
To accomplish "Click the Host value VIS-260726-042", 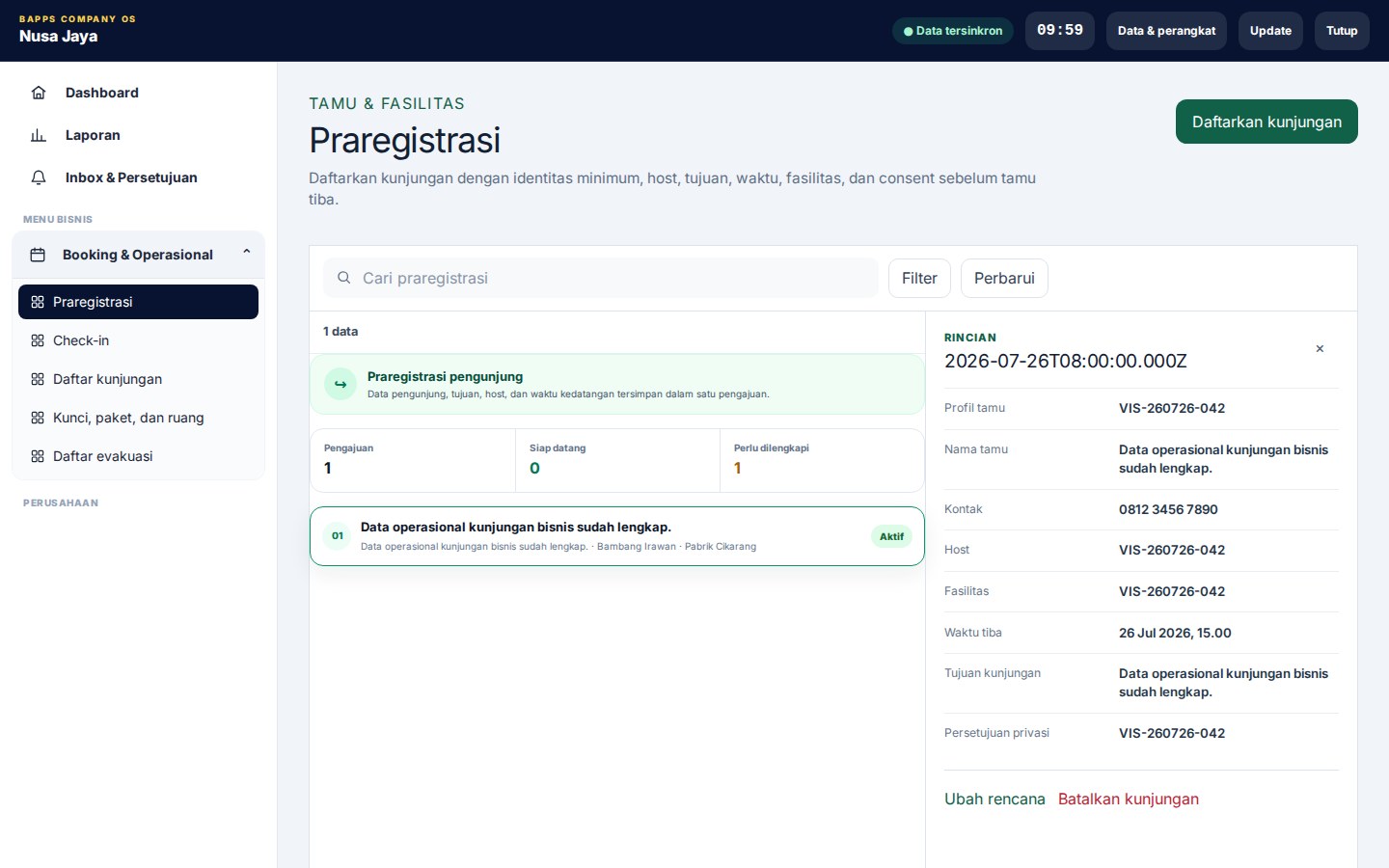I will (1172, 550).
